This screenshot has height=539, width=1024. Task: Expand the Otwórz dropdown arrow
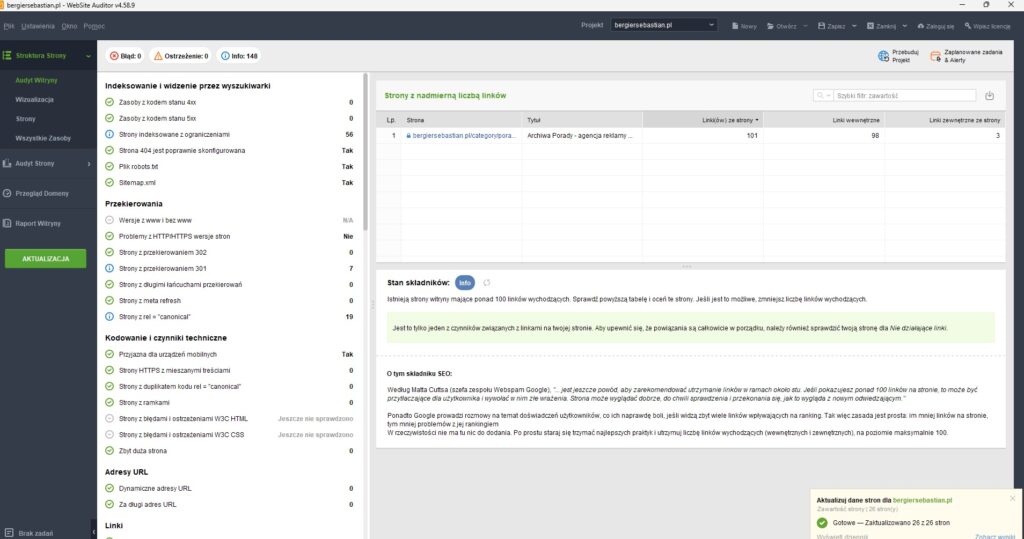point(805,26)
